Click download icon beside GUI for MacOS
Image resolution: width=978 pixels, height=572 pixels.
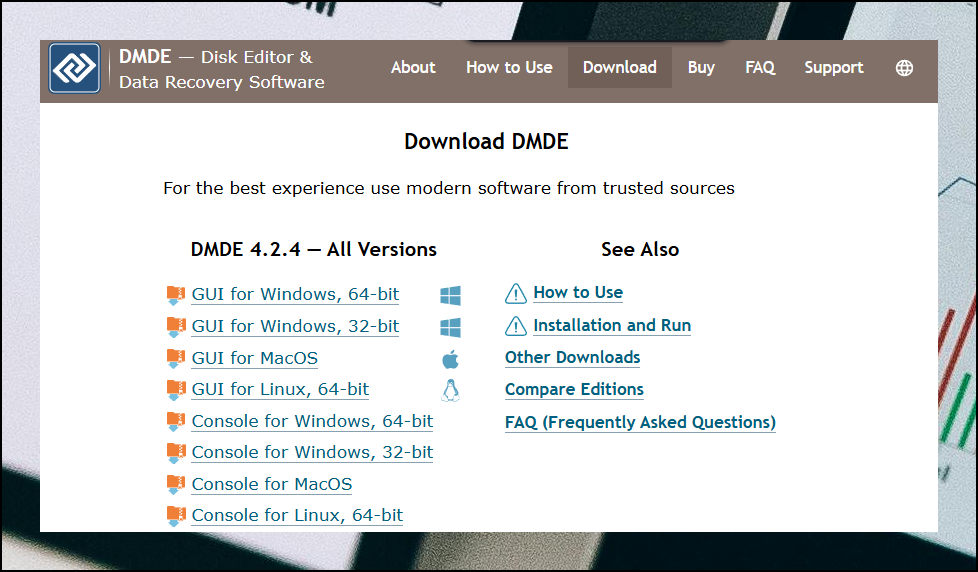[176, 358]
